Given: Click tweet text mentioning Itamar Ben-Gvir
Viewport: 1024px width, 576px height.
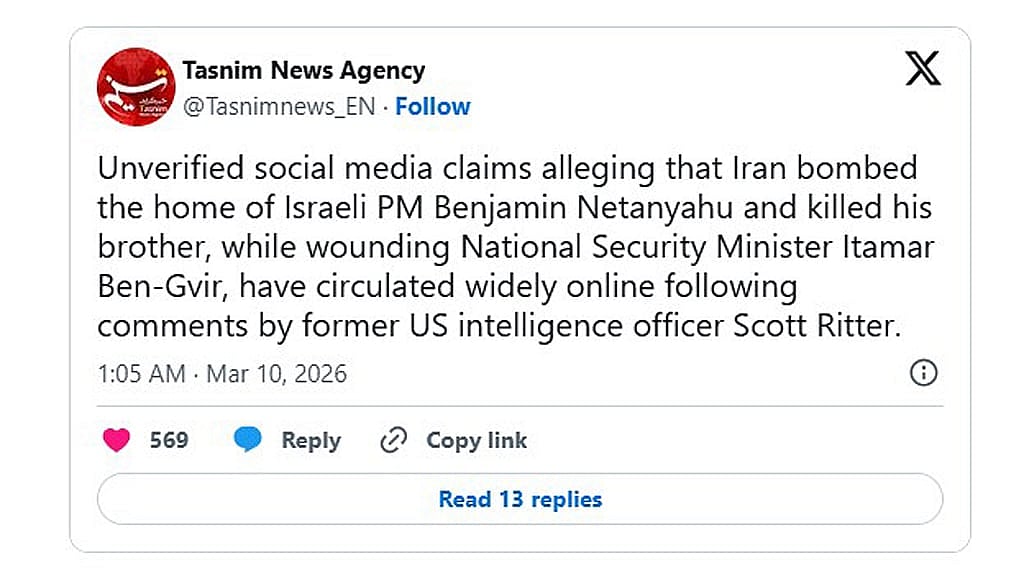Looking at the screenshot, I should [x=888, y=247].
